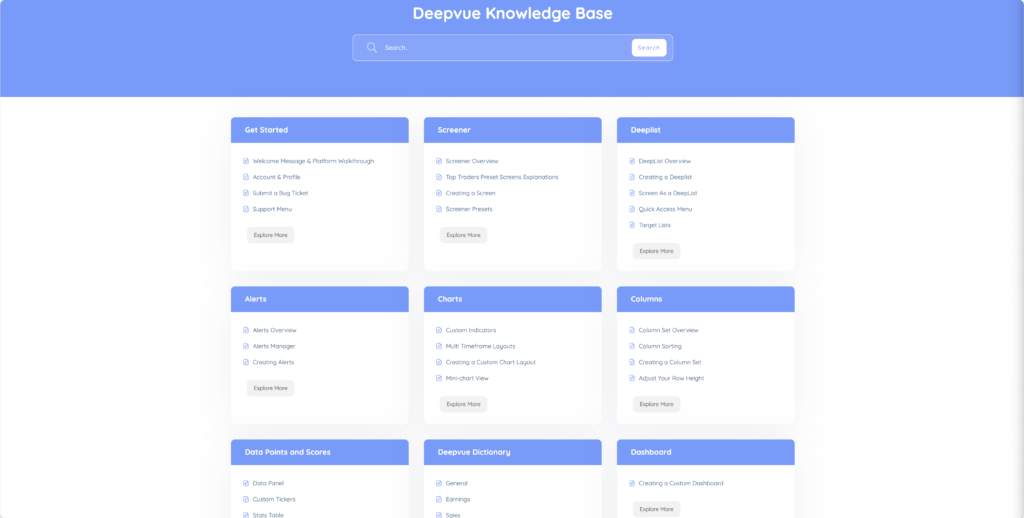Click document icon beside Column Sorting
The image size is (1024, 518).
[632, 346]
